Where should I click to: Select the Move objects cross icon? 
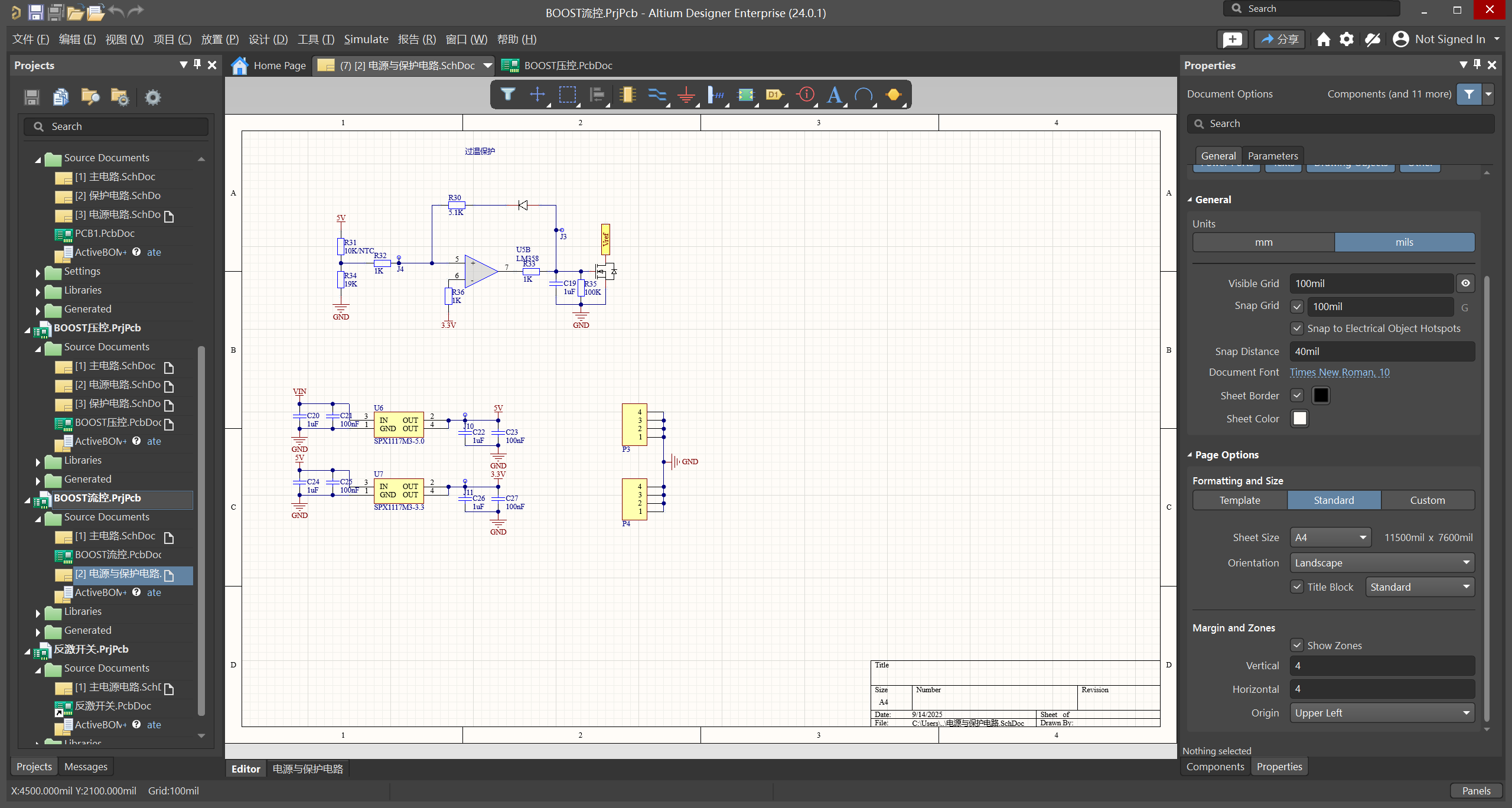[537, 95]
